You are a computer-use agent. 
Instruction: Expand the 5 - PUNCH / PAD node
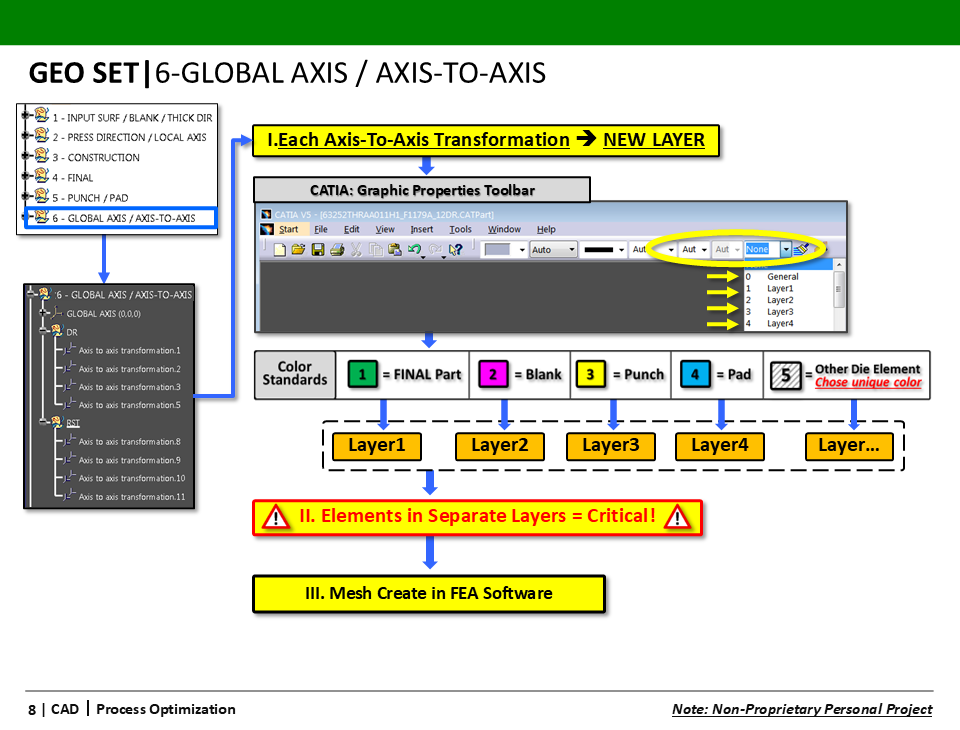coord(25,196)
